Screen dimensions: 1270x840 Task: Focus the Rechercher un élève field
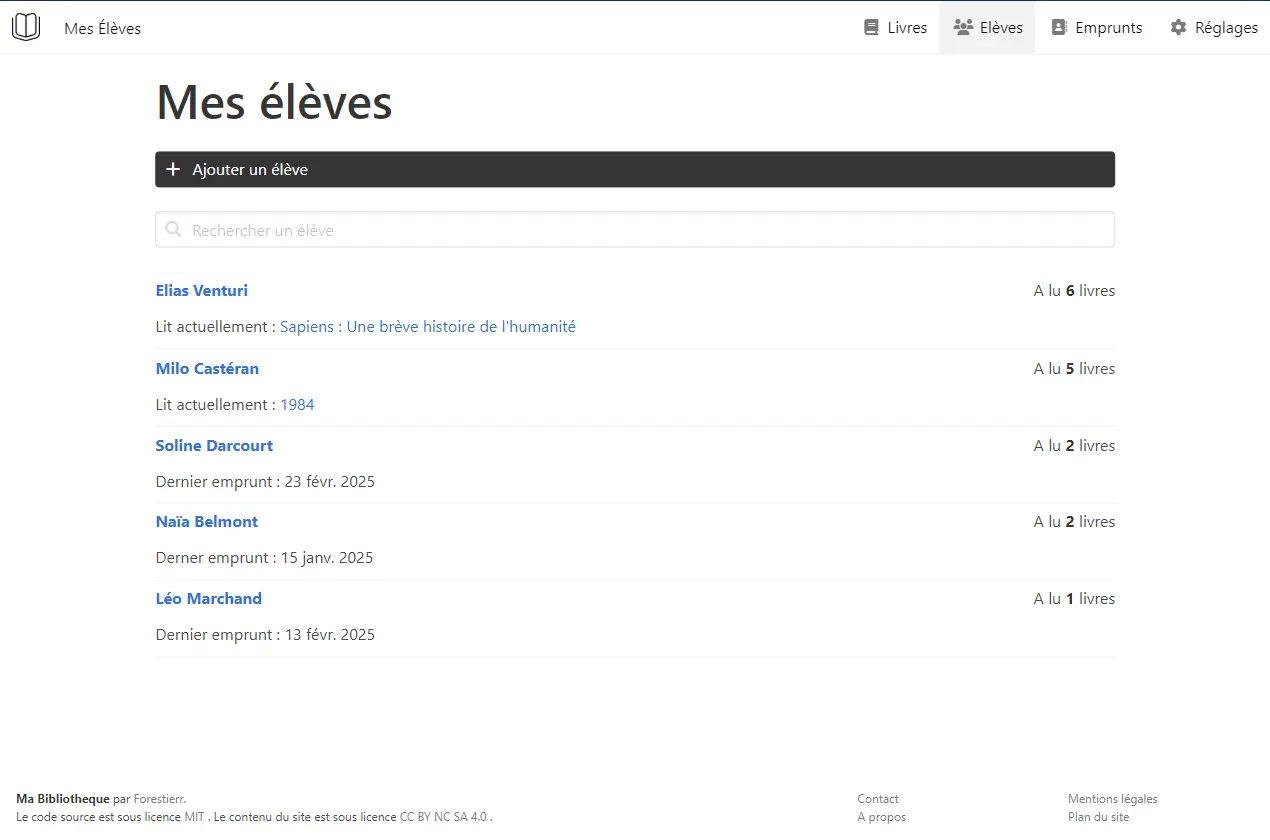pos(635,230)
